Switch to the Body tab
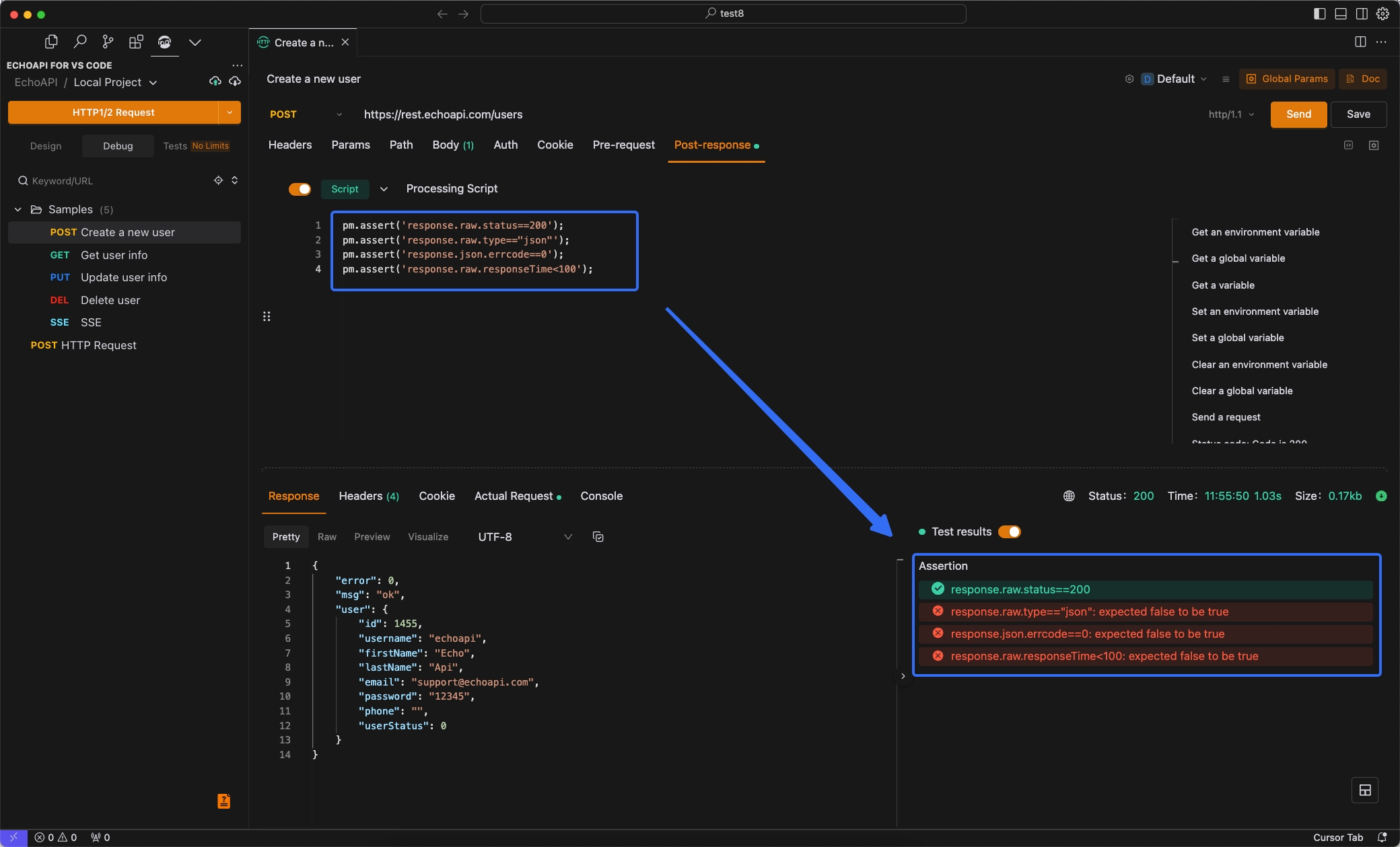This screenshot has width=1400, height=847. (x=453, y=145)
